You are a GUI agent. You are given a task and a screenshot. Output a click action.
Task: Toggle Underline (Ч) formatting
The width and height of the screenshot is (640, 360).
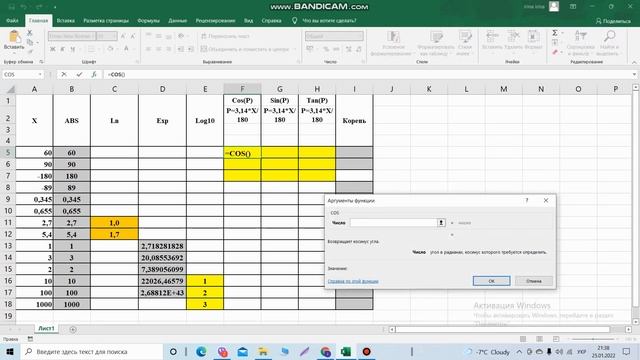point(73,49)
